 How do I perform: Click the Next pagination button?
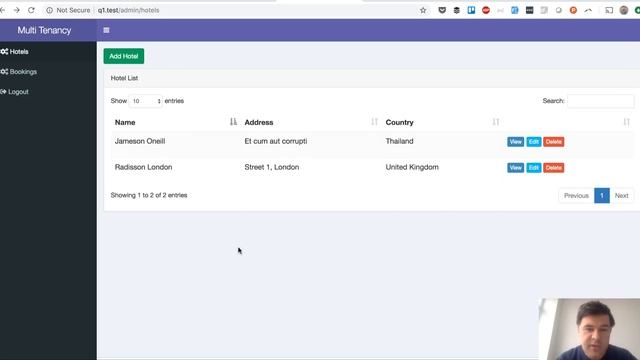click(622, 196)
